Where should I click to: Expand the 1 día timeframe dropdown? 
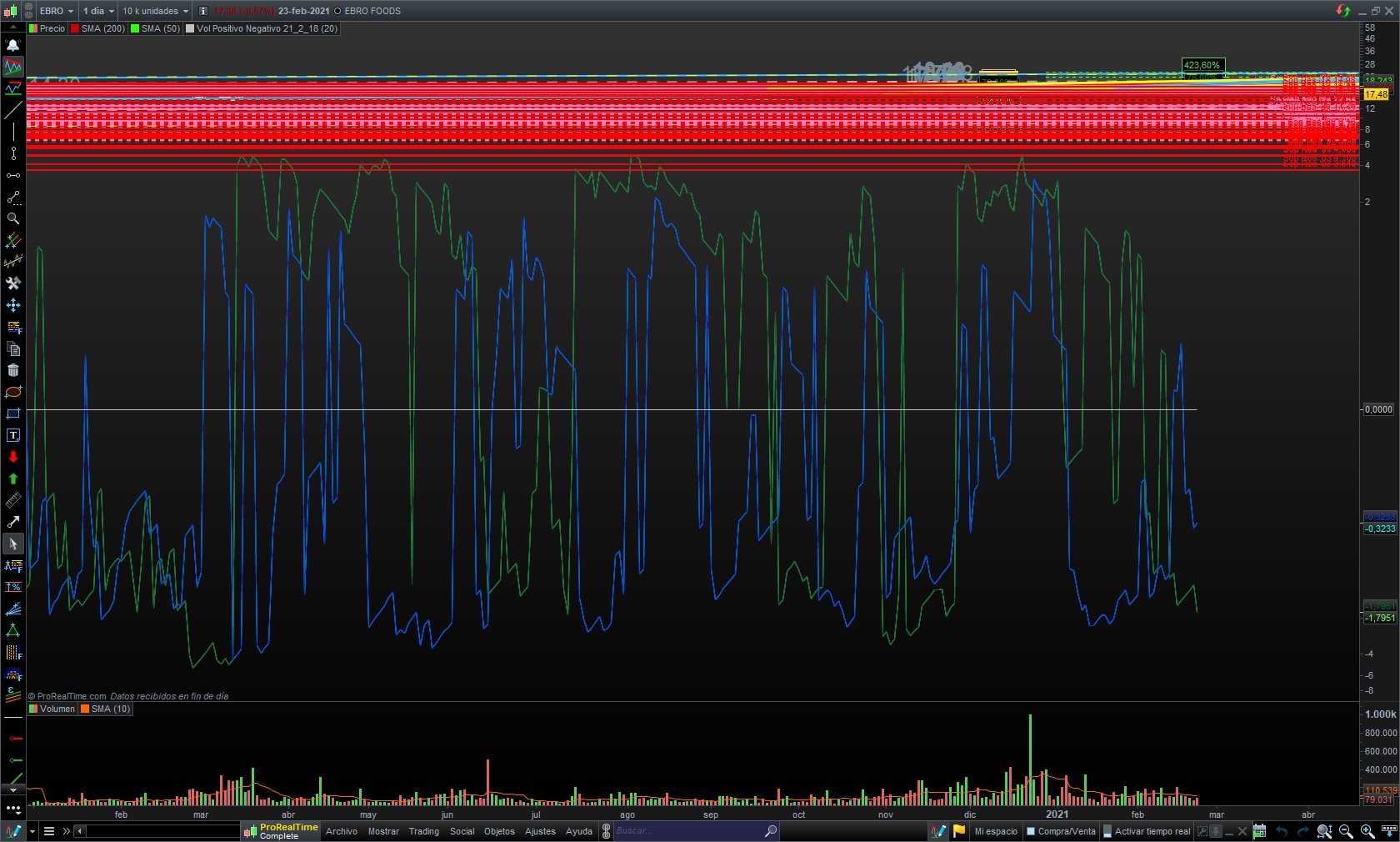click(98, 11)
